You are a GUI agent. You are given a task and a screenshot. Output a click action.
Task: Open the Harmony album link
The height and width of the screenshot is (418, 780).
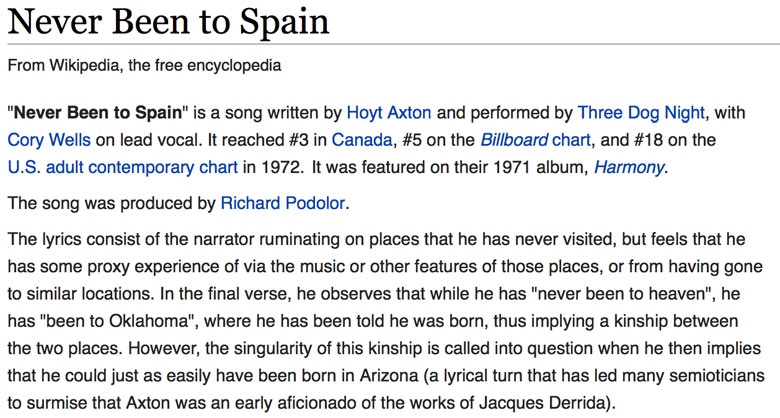(629, 168)
